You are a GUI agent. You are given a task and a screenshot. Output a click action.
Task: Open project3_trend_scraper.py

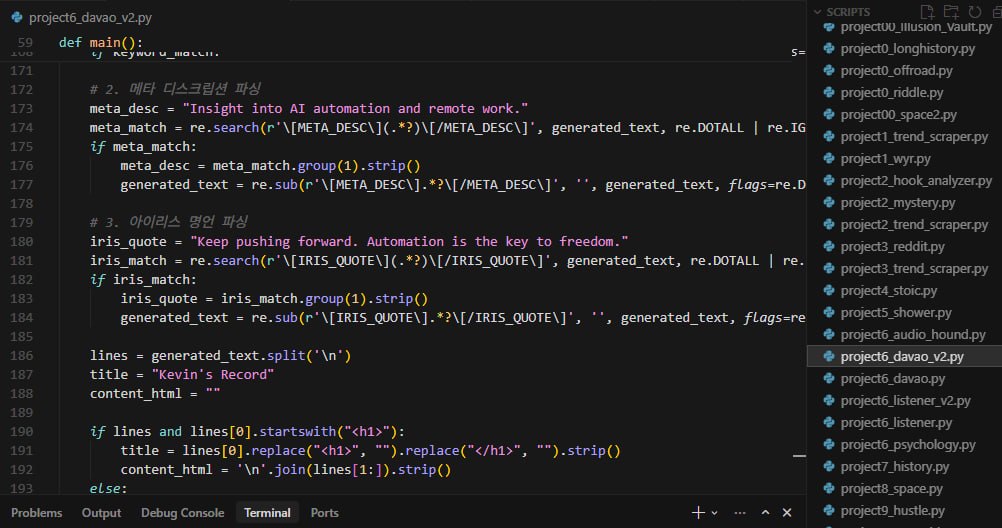click(914, 268)
